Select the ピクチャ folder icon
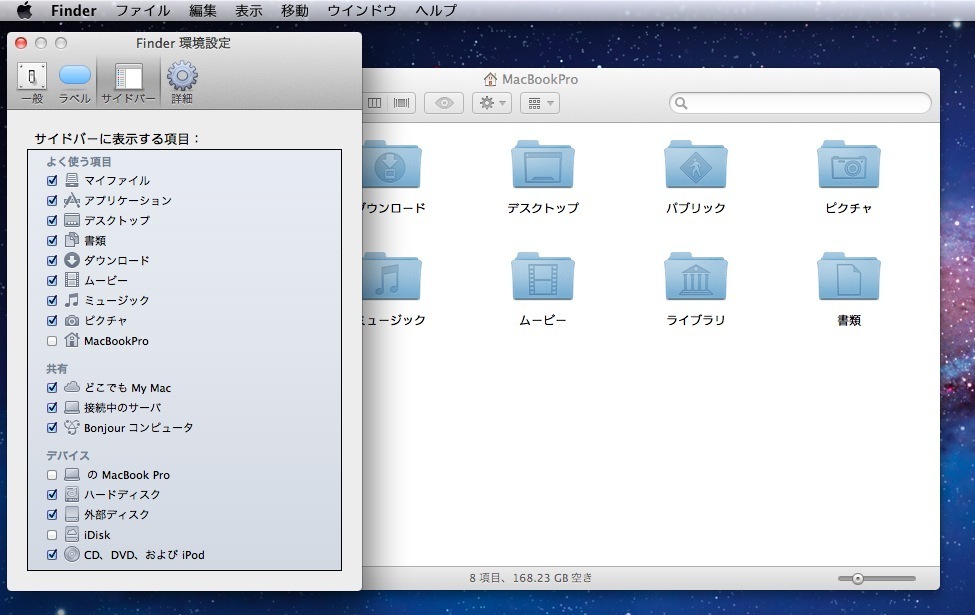 [848, 165]
